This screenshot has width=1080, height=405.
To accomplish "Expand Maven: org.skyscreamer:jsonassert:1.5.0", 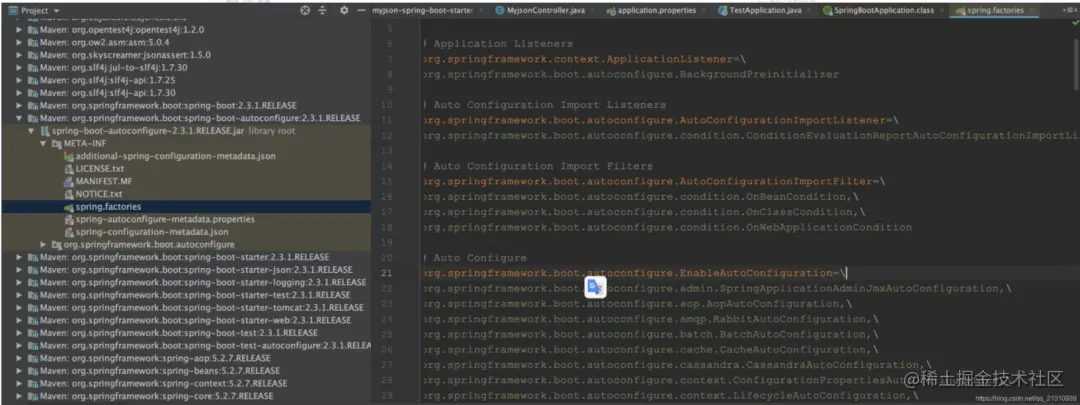I will coord(19,55).
